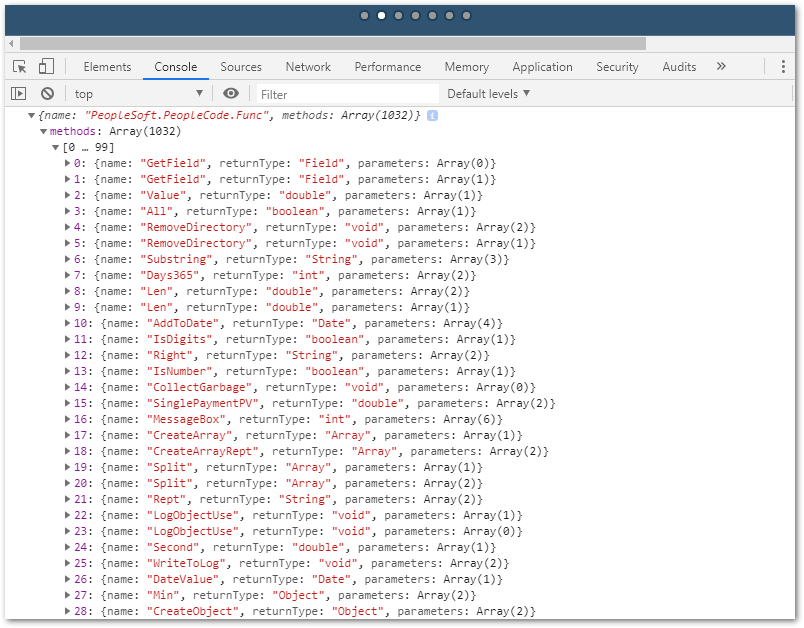Switch to the Sources tab
The width and height of the screenshot is (804, 628).
[x=241, y=67]
